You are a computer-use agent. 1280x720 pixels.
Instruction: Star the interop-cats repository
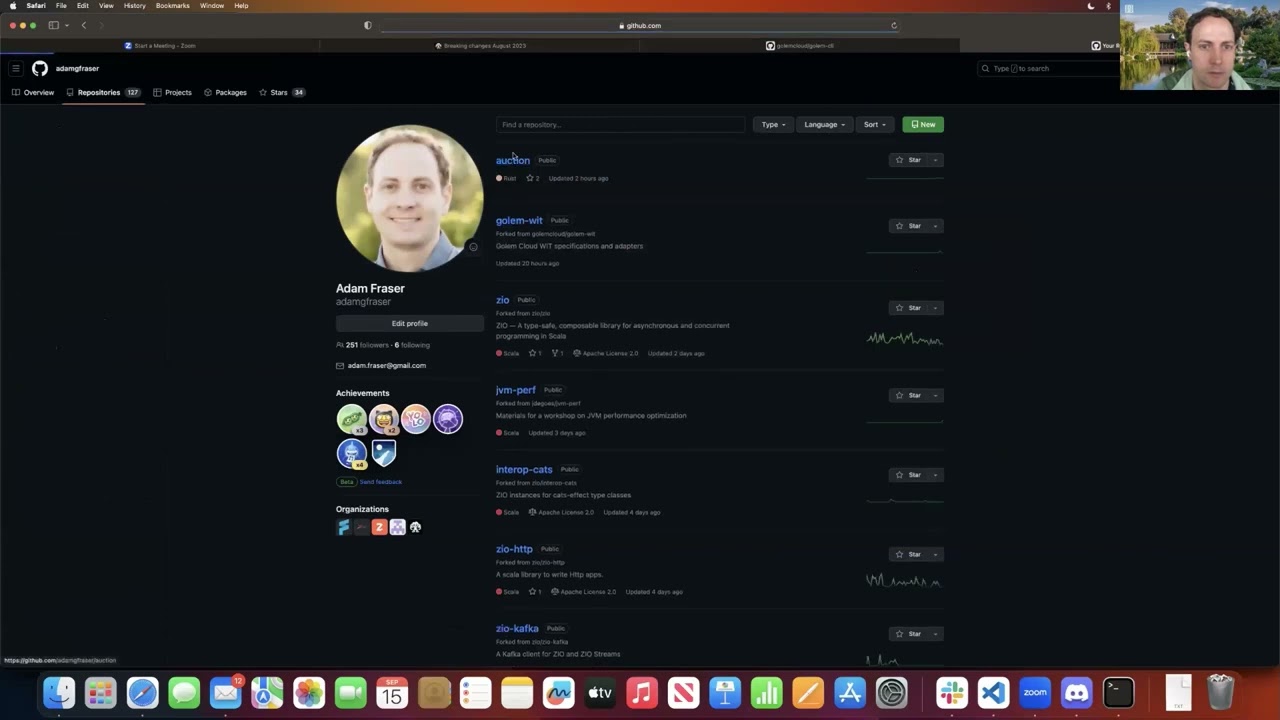coord(908,475)
